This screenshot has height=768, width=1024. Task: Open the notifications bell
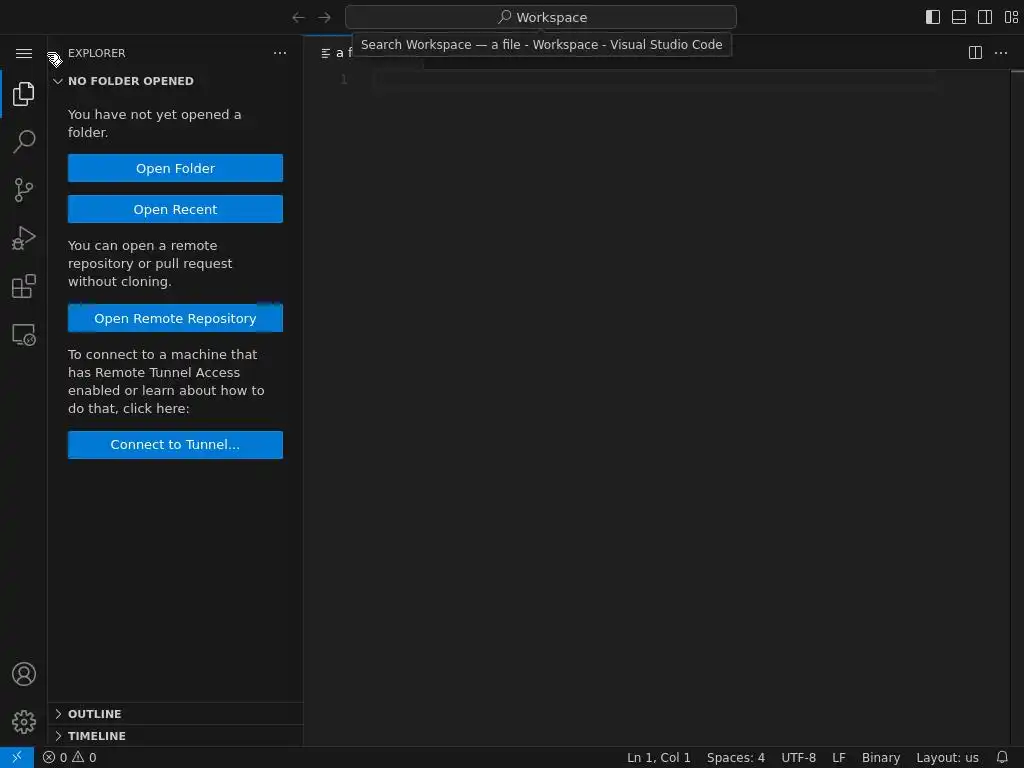coord(1002,758)
